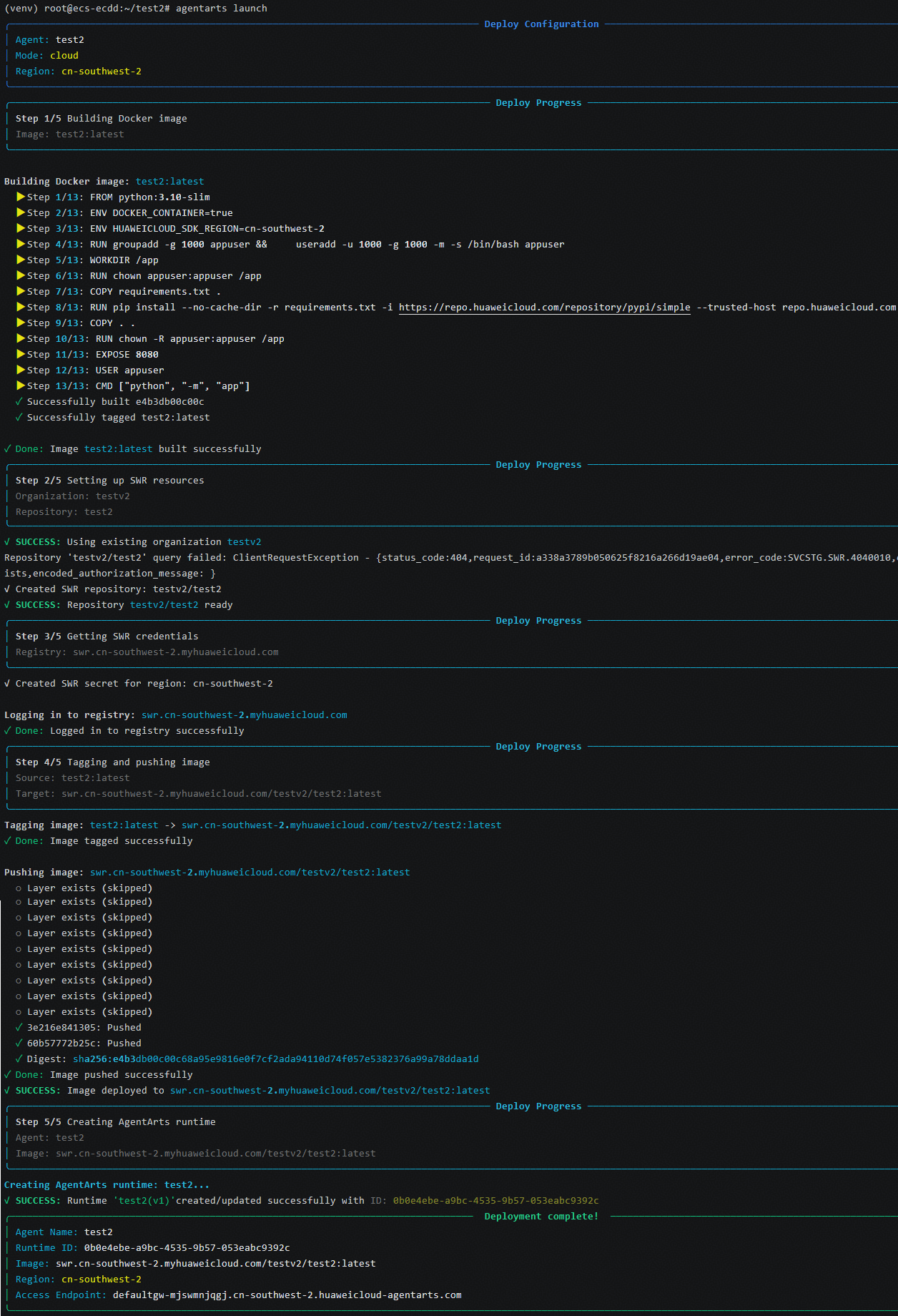Click 'Logged in to registry successfully'
The width and height of the screenshot is (898, 1316).
tap(147, 731)
